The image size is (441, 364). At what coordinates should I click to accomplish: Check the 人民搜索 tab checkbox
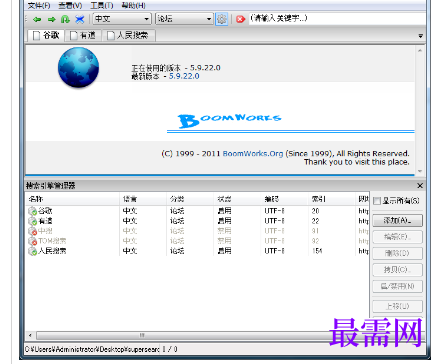(x=111, y=36)
